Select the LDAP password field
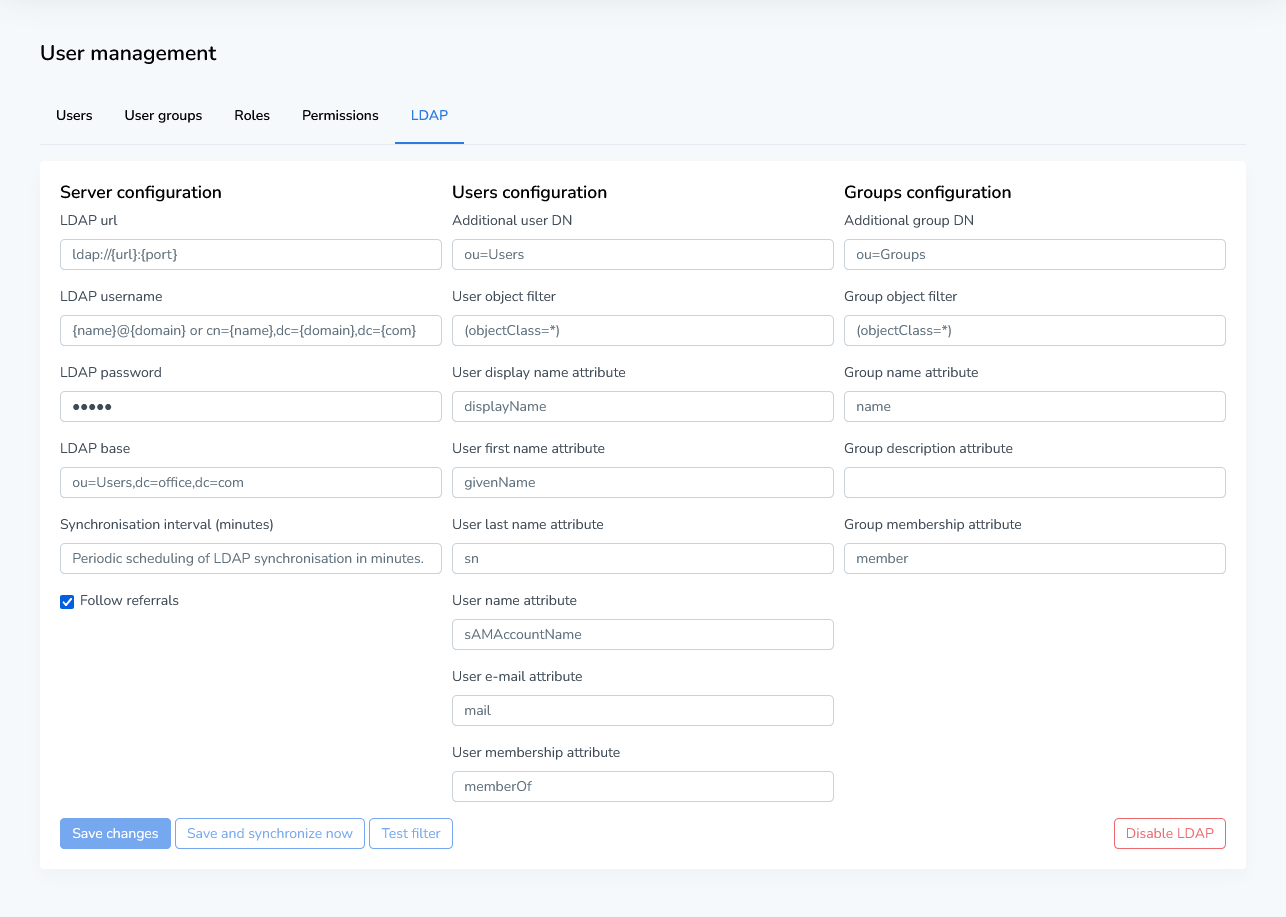Image resolution: width=1286 pixels, height=917 pixels. 250,406
